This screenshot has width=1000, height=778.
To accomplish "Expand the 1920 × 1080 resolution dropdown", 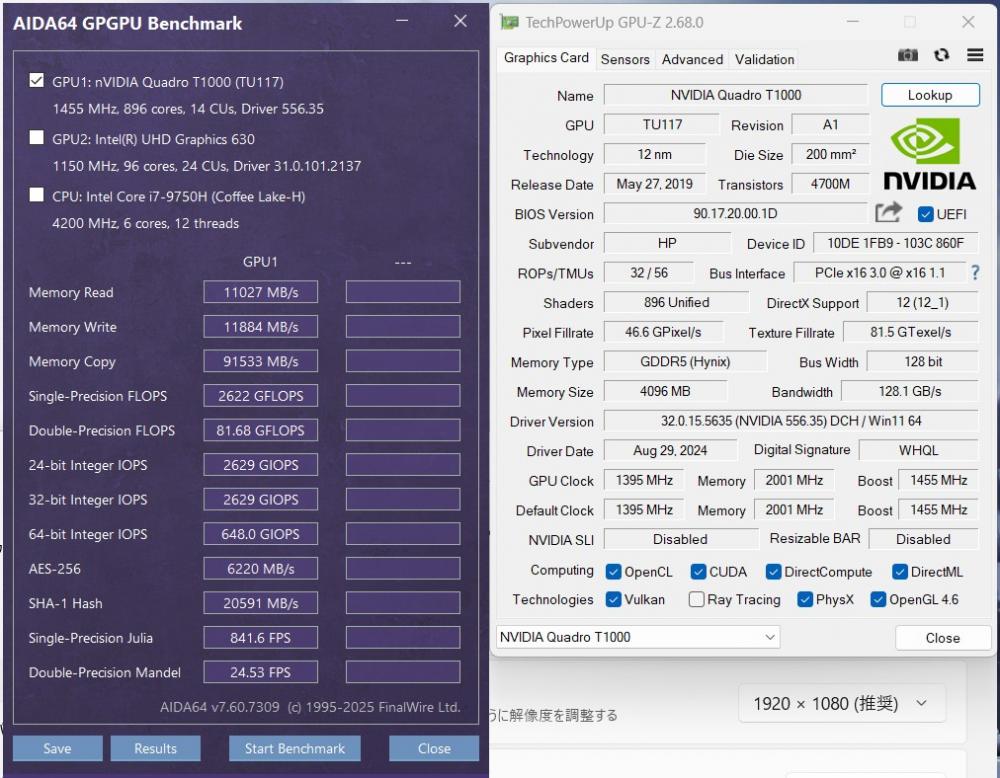I will pyautogui.click(x=842, y=703).
